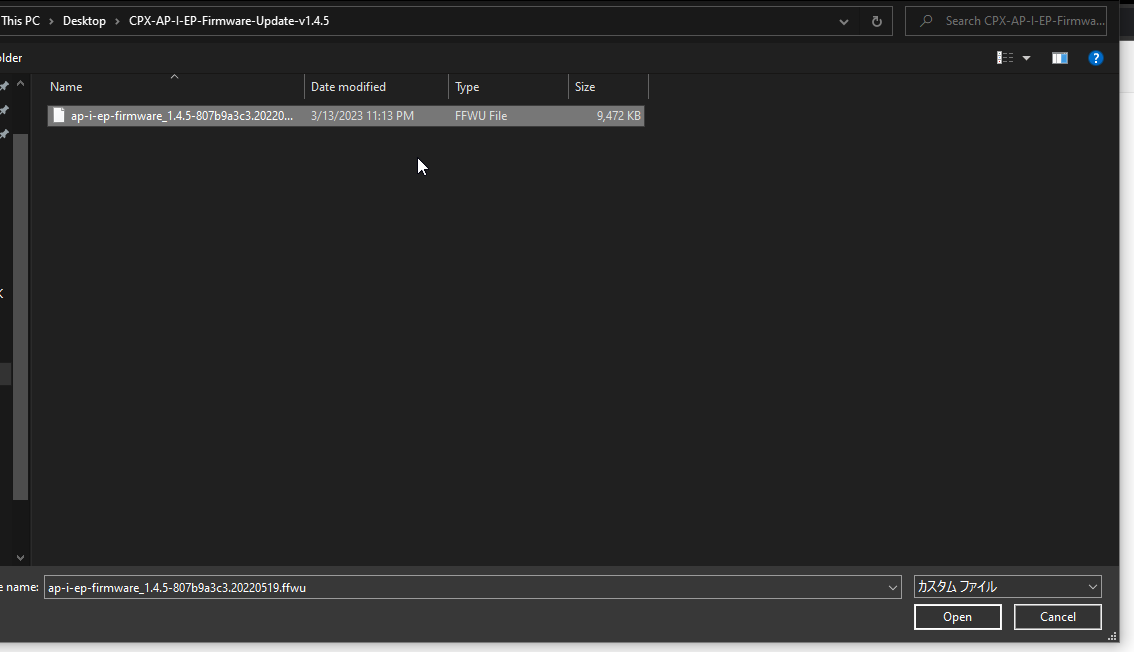Expand the chevron after Desktop breadcrumb
1134x652 pixels.
coord(117,21)
